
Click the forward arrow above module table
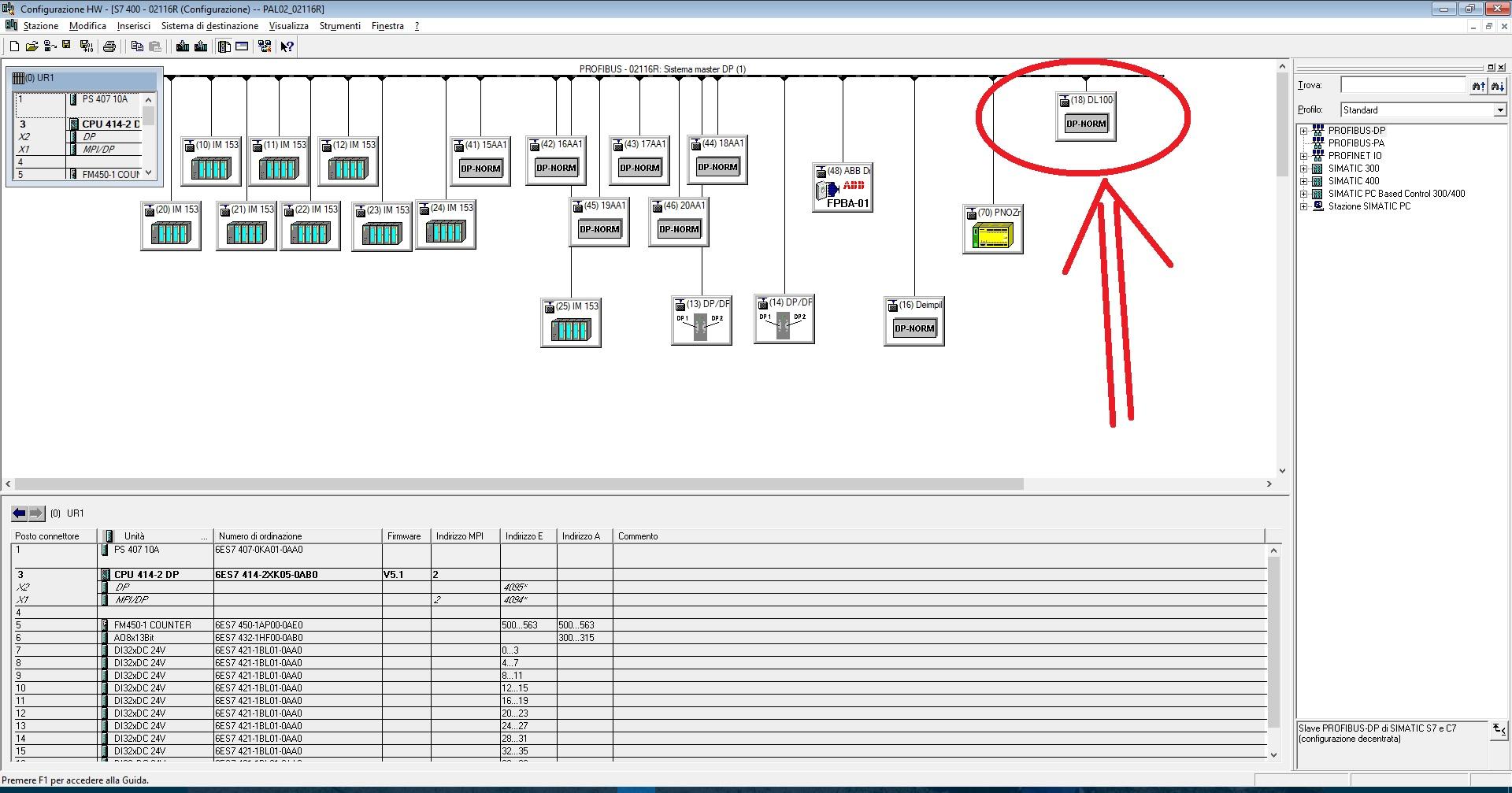[x=36, y=513]
